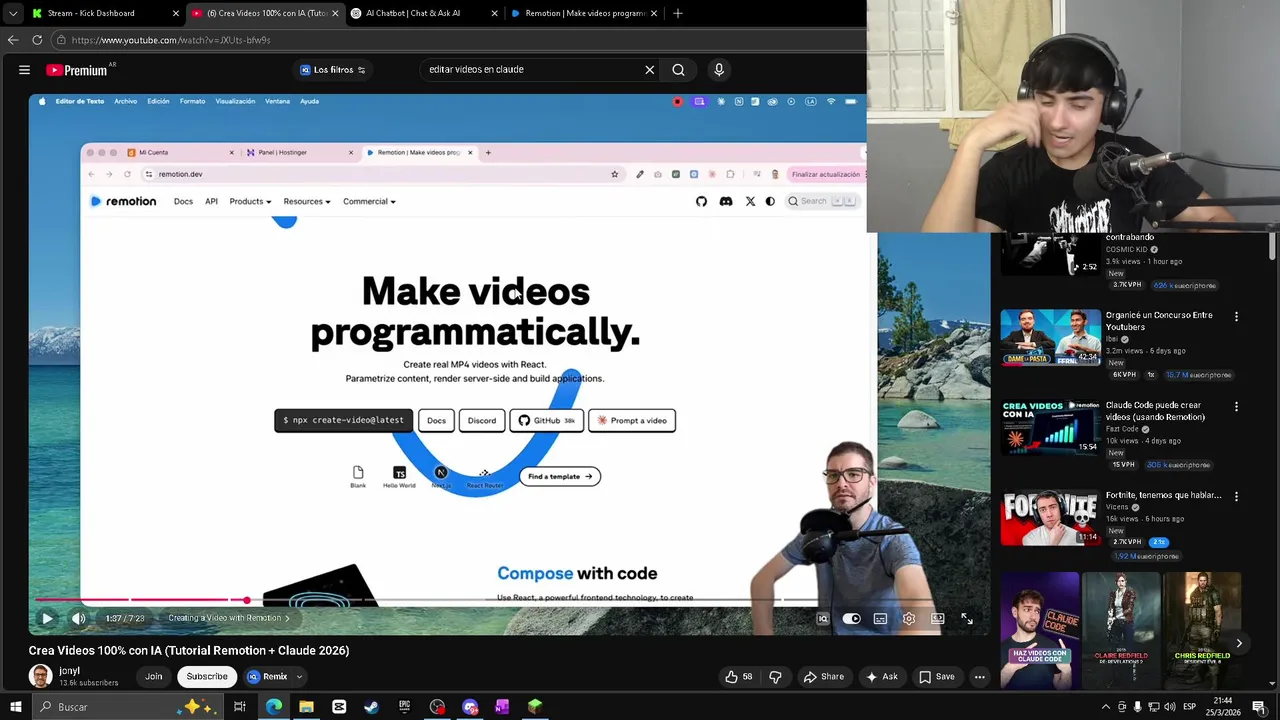Toggle autoplay switch in player

click(851, 619)
